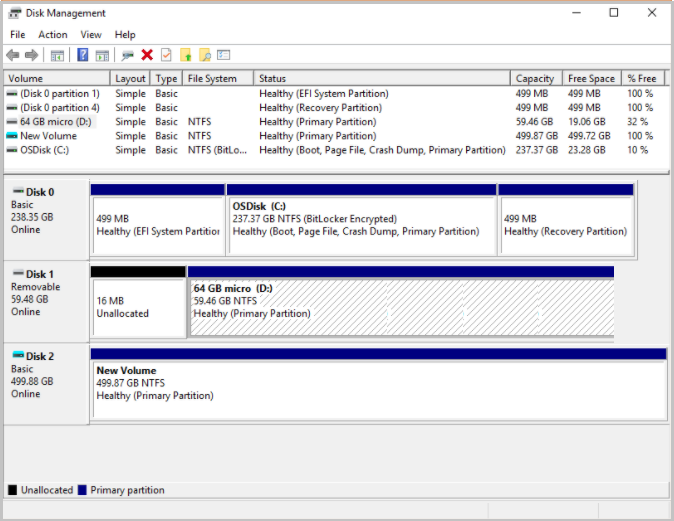Click the yellow folder with green arrow icon
674x521 pixels.
tap(185, 55)
